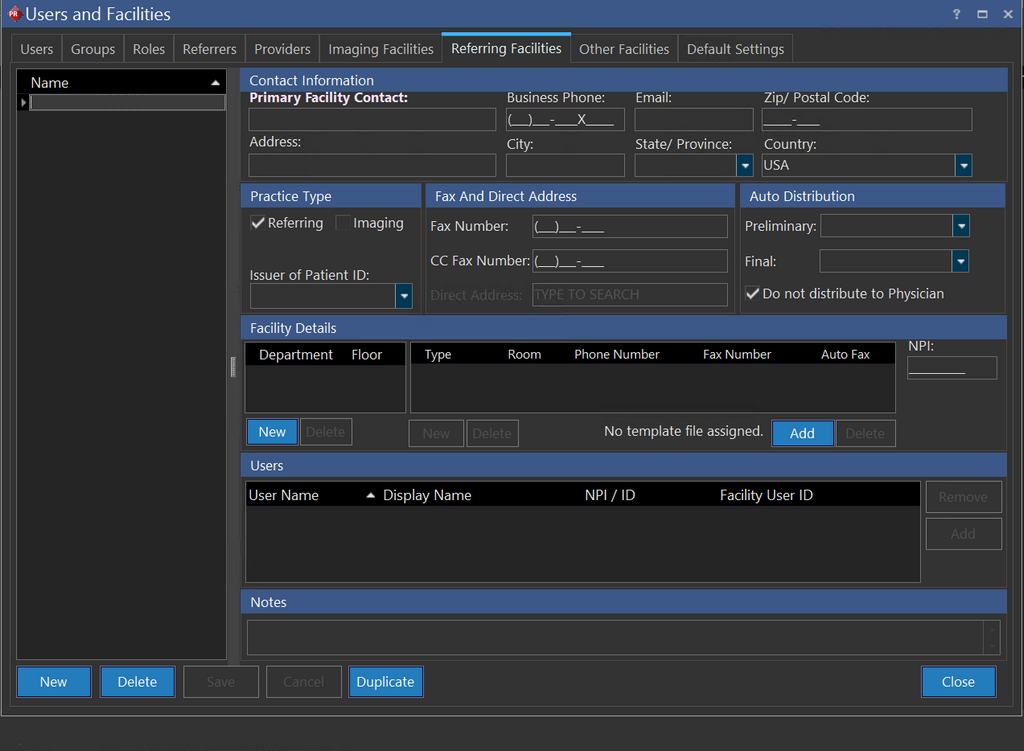Open the Default Settings tab

click(735, 49)
